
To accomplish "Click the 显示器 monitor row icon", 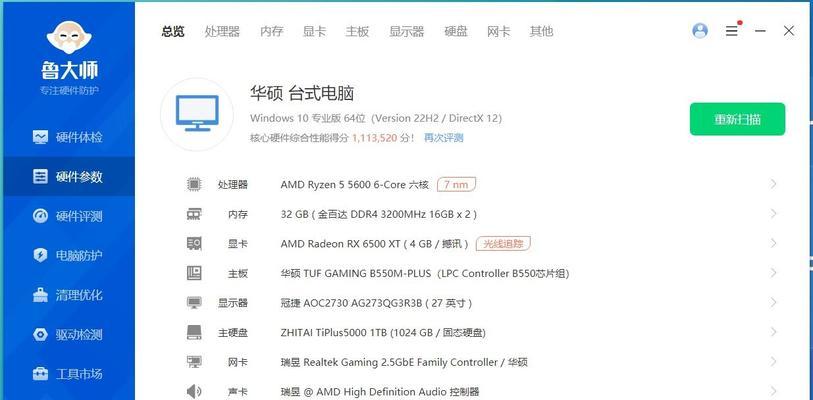I will (194, 302).
